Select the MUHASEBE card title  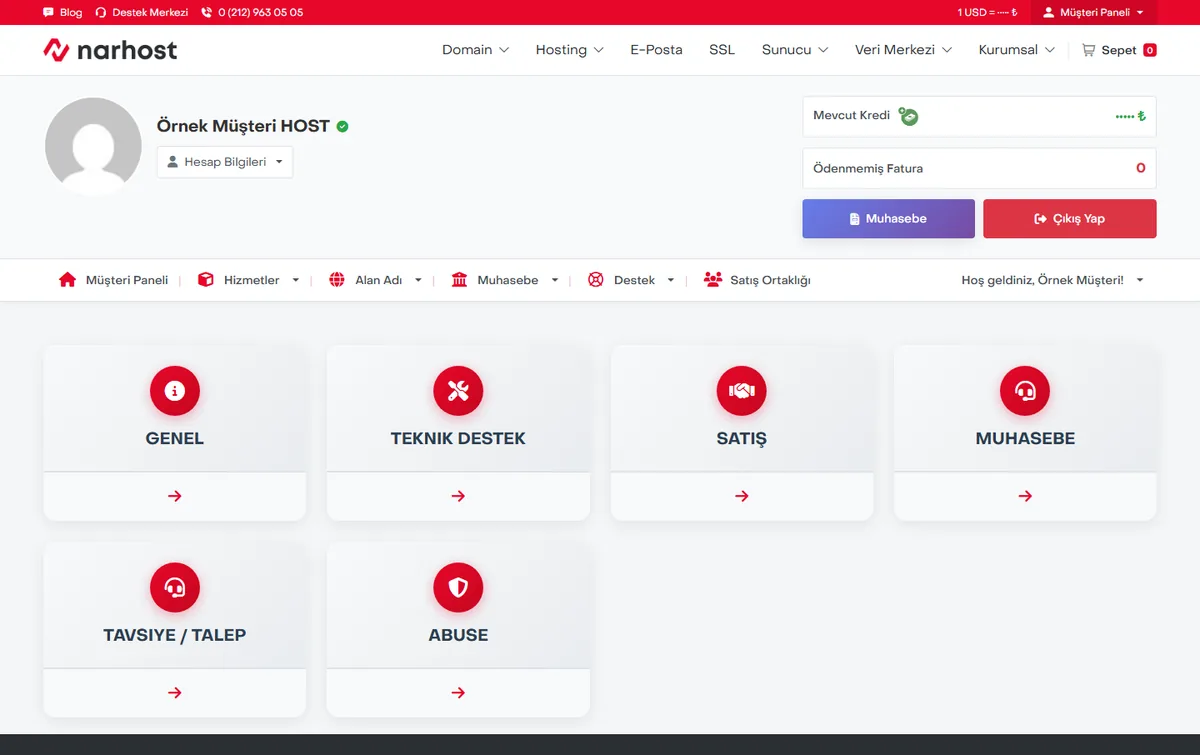coord(1025,438)
